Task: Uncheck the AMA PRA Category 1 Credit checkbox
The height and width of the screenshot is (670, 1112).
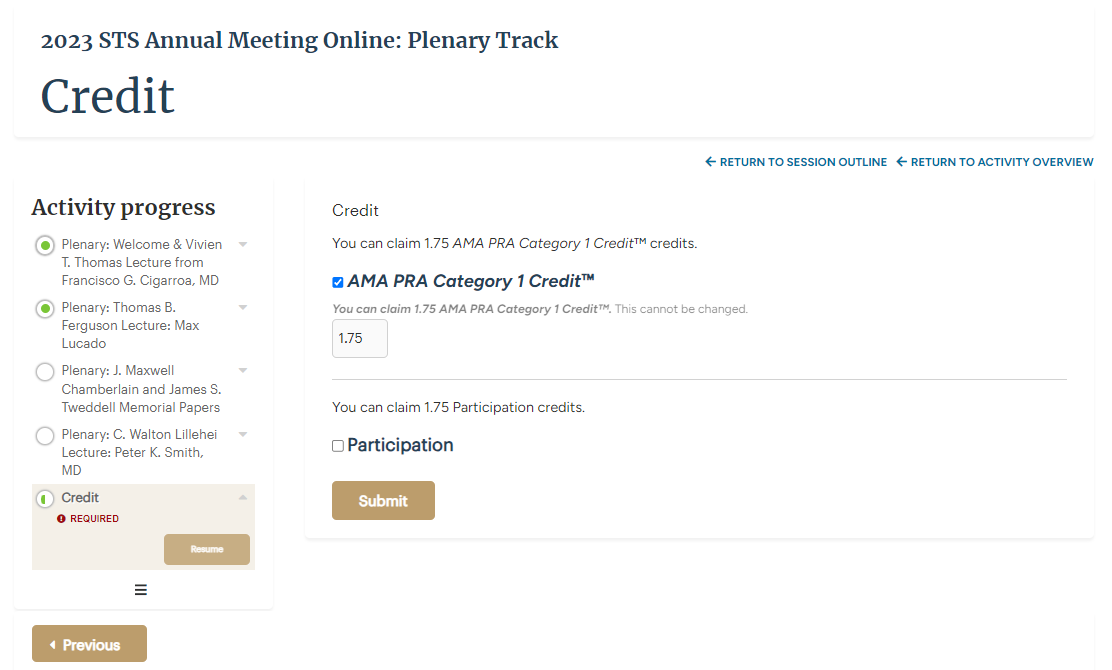Action: [x=338, y=282]
